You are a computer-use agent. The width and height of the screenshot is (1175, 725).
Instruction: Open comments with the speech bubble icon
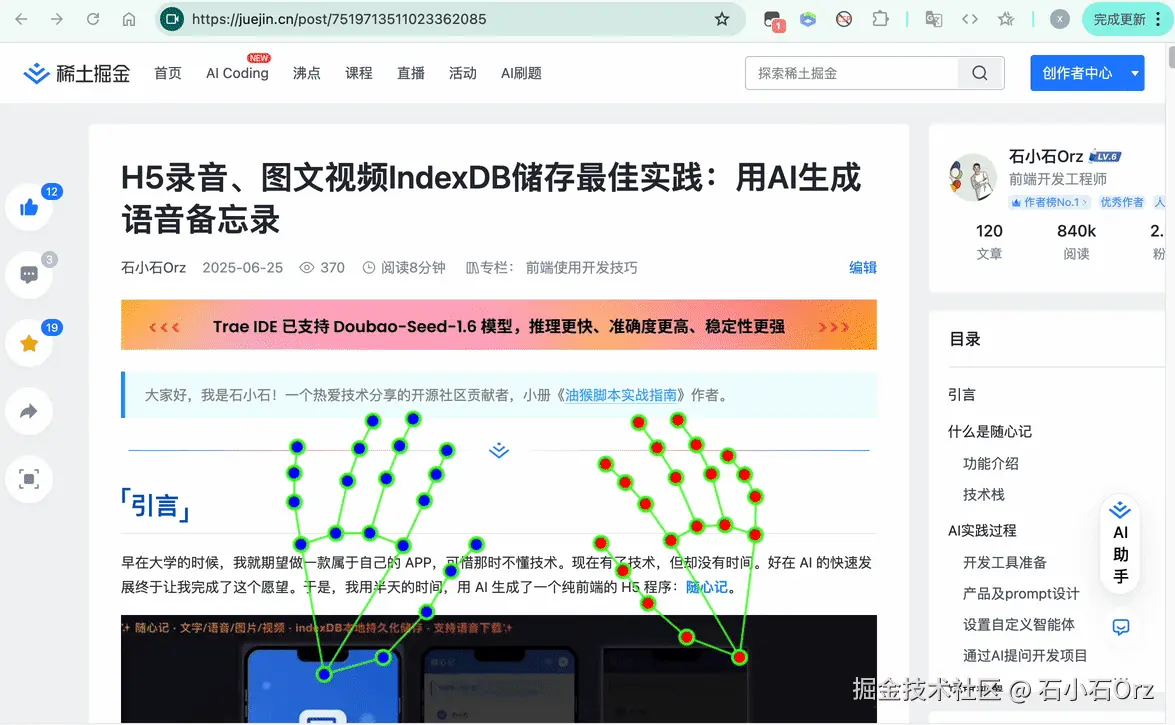pos(29,275)
